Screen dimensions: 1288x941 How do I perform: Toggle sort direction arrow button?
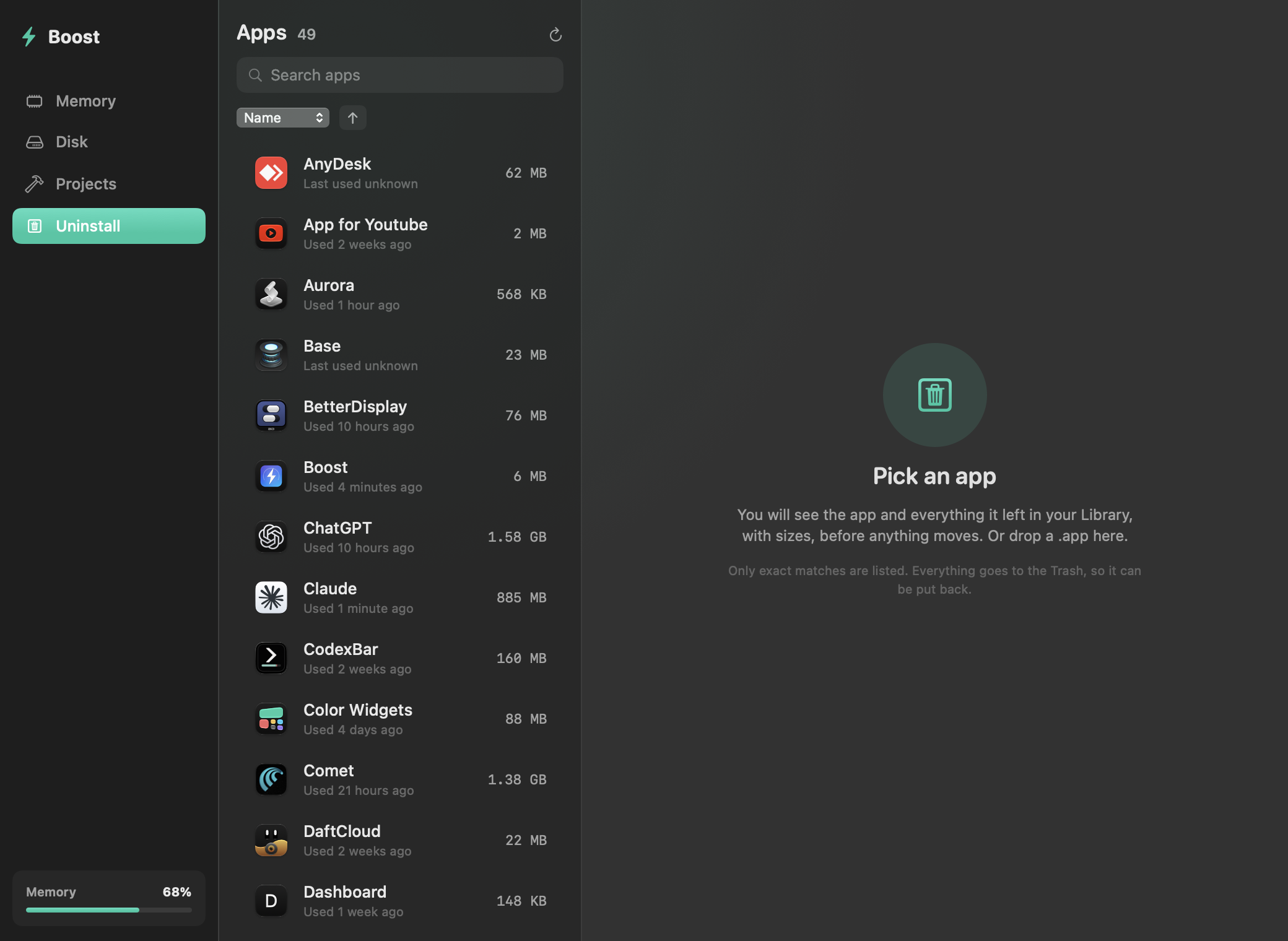pos(353,118)
